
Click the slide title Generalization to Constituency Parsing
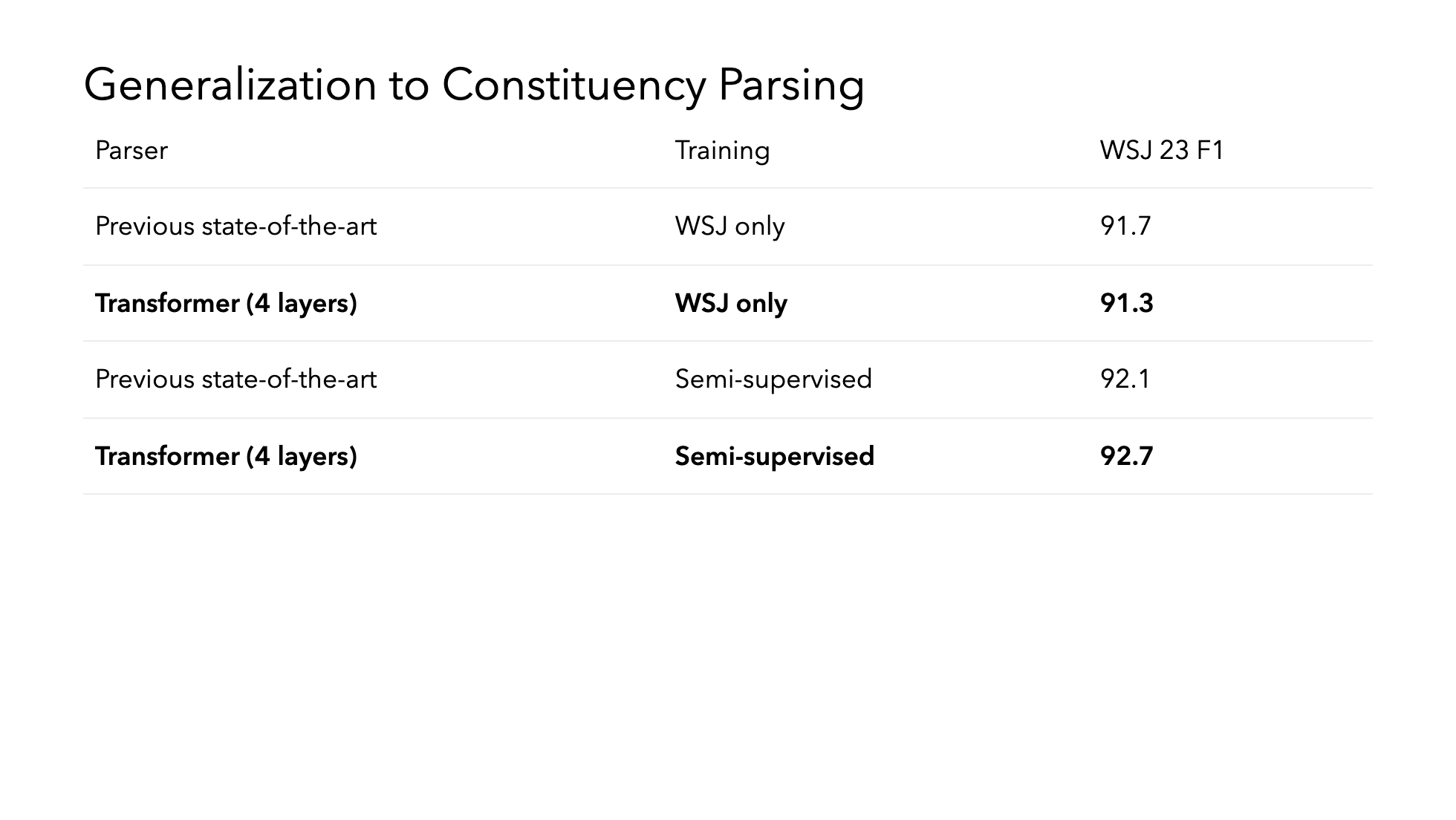474,85
